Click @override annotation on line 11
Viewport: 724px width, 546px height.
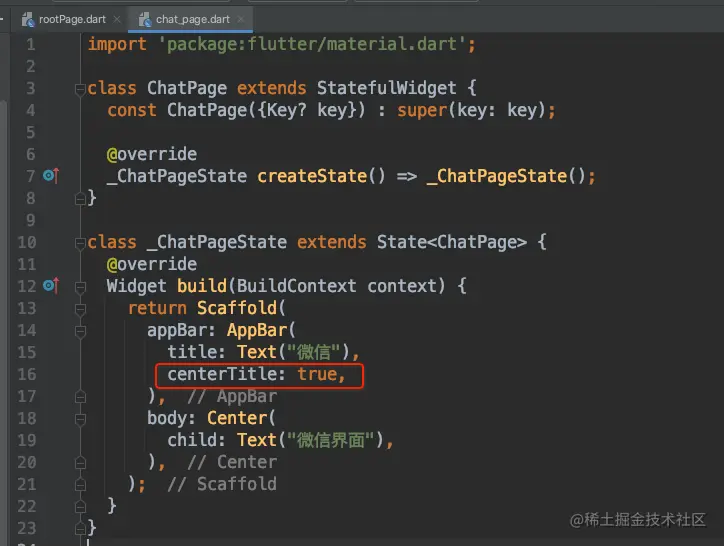152,264
